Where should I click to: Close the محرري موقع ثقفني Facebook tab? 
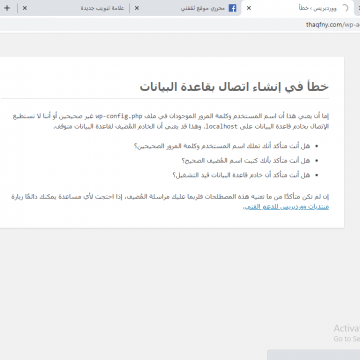tap(137, 8)
